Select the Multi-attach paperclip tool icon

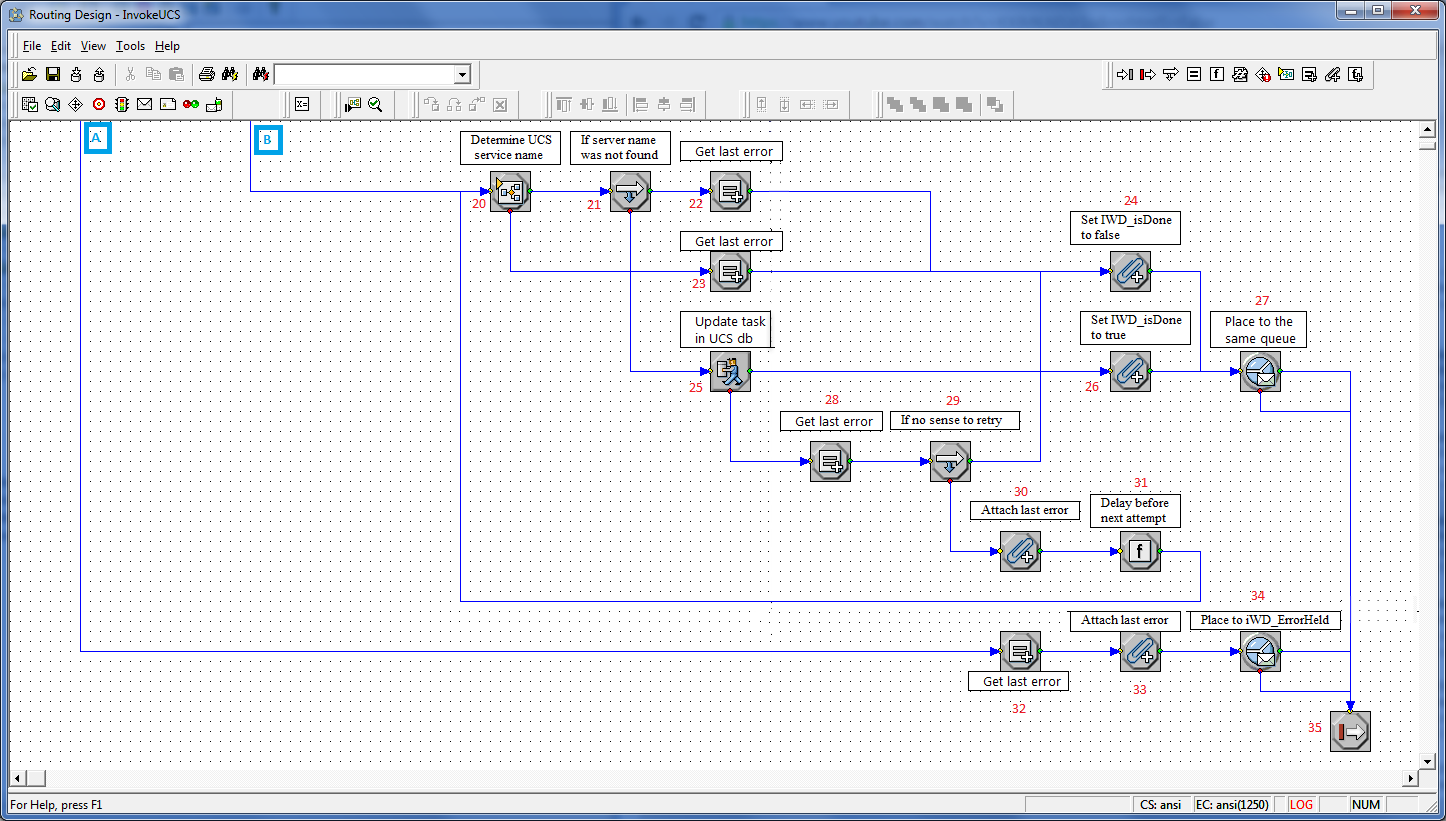1332,74
